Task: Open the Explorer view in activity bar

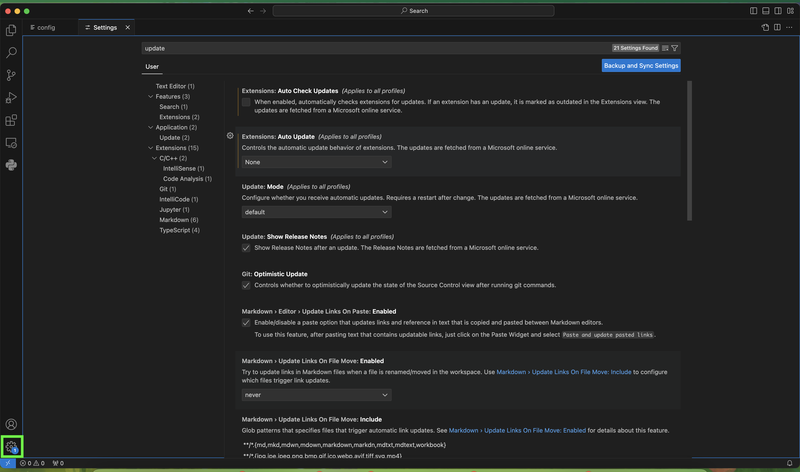Action: pyautogui.click(x=11, y=31)
